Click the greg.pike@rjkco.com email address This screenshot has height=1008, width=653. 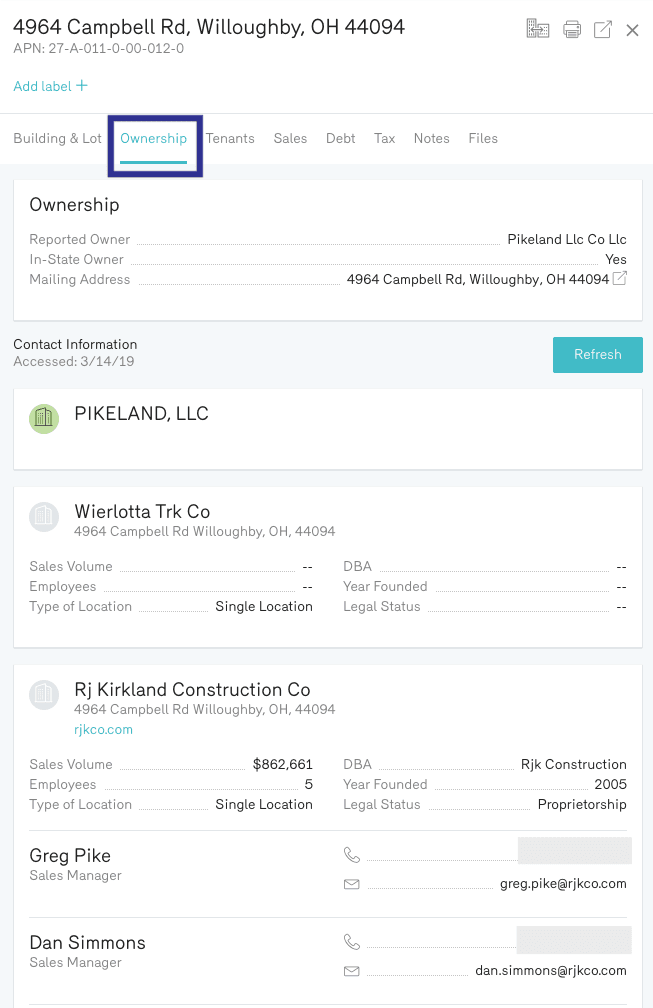coord(563,884)
